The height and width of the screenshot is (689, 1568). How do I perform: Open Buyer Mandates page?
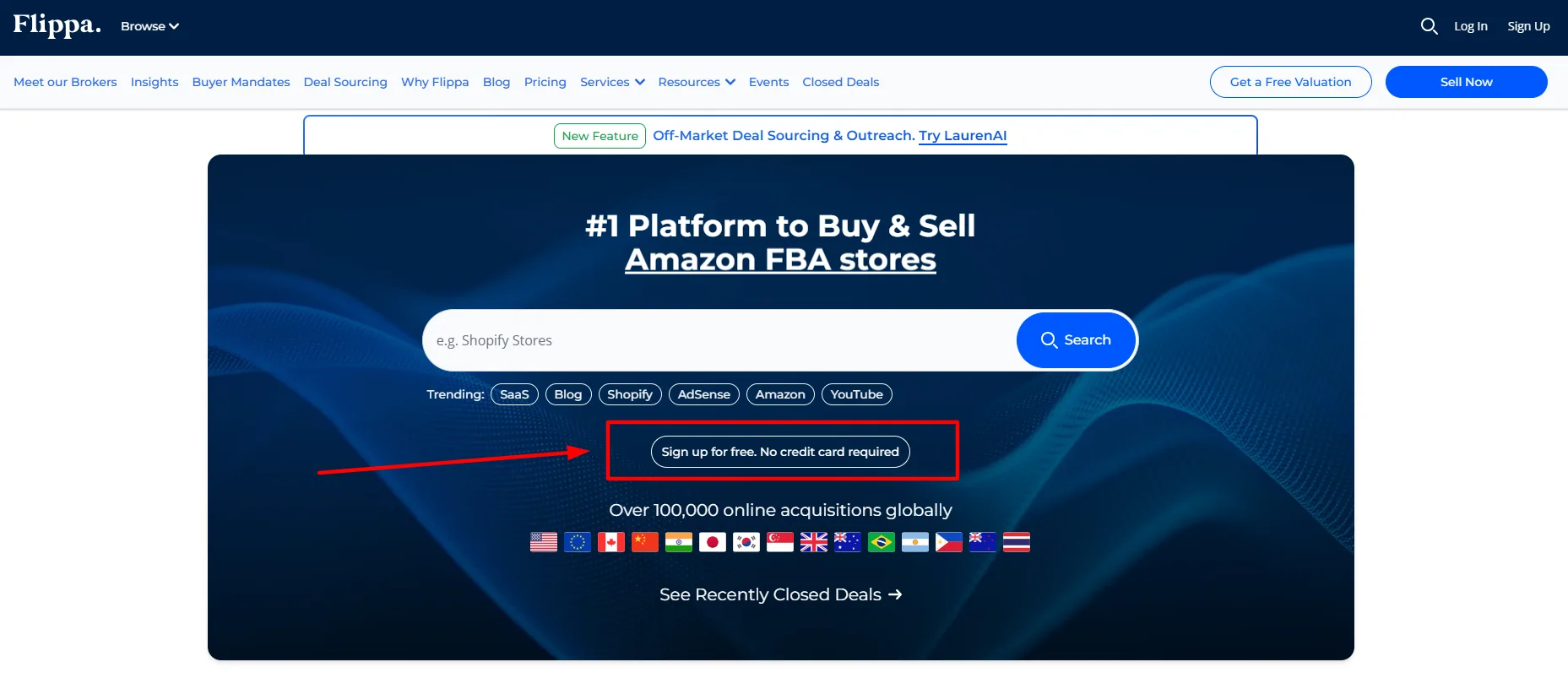point(241,82)
